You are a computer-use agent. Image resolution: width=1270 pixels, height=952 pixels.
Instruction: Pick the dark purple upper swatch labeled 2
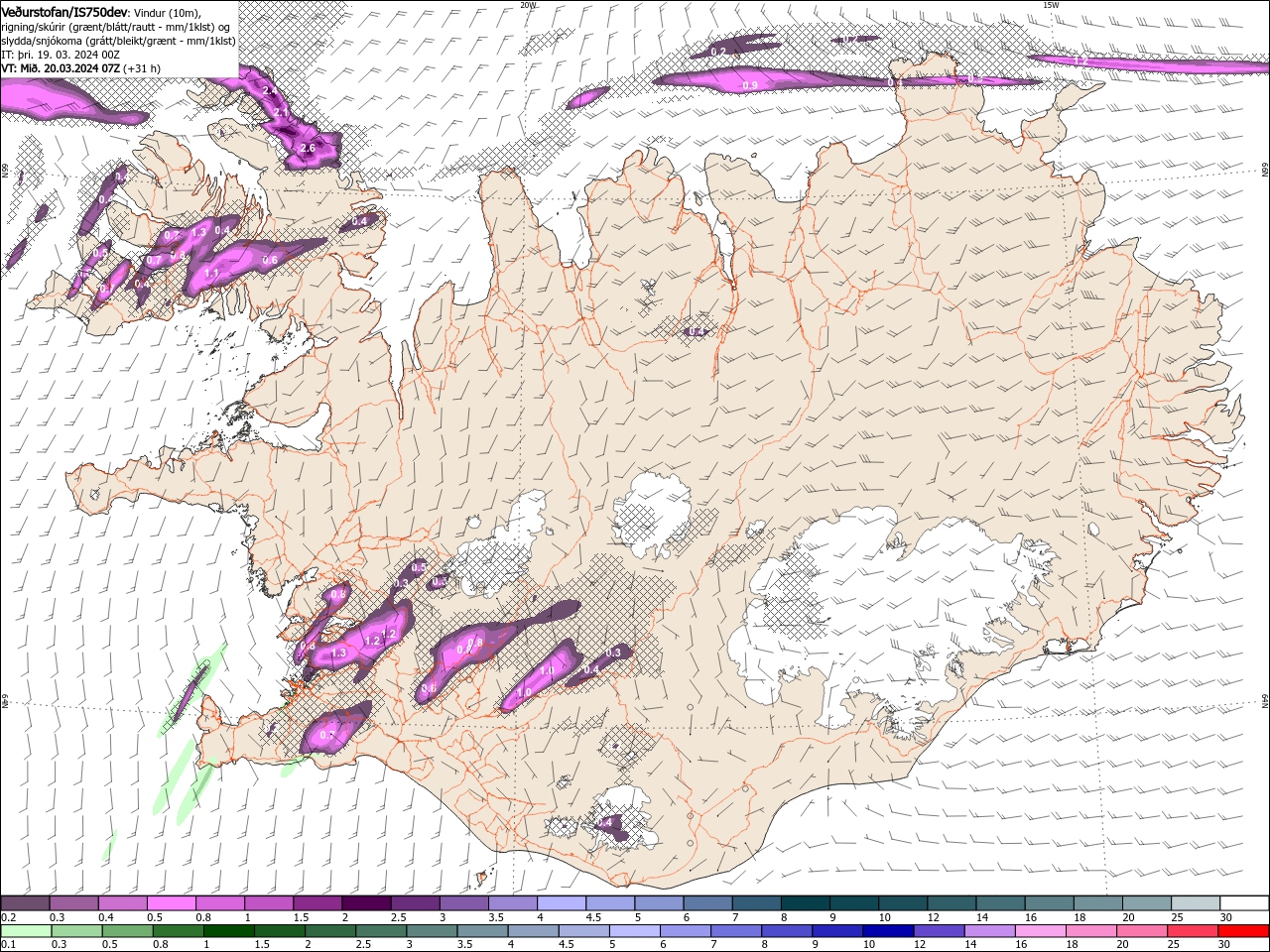366,903
